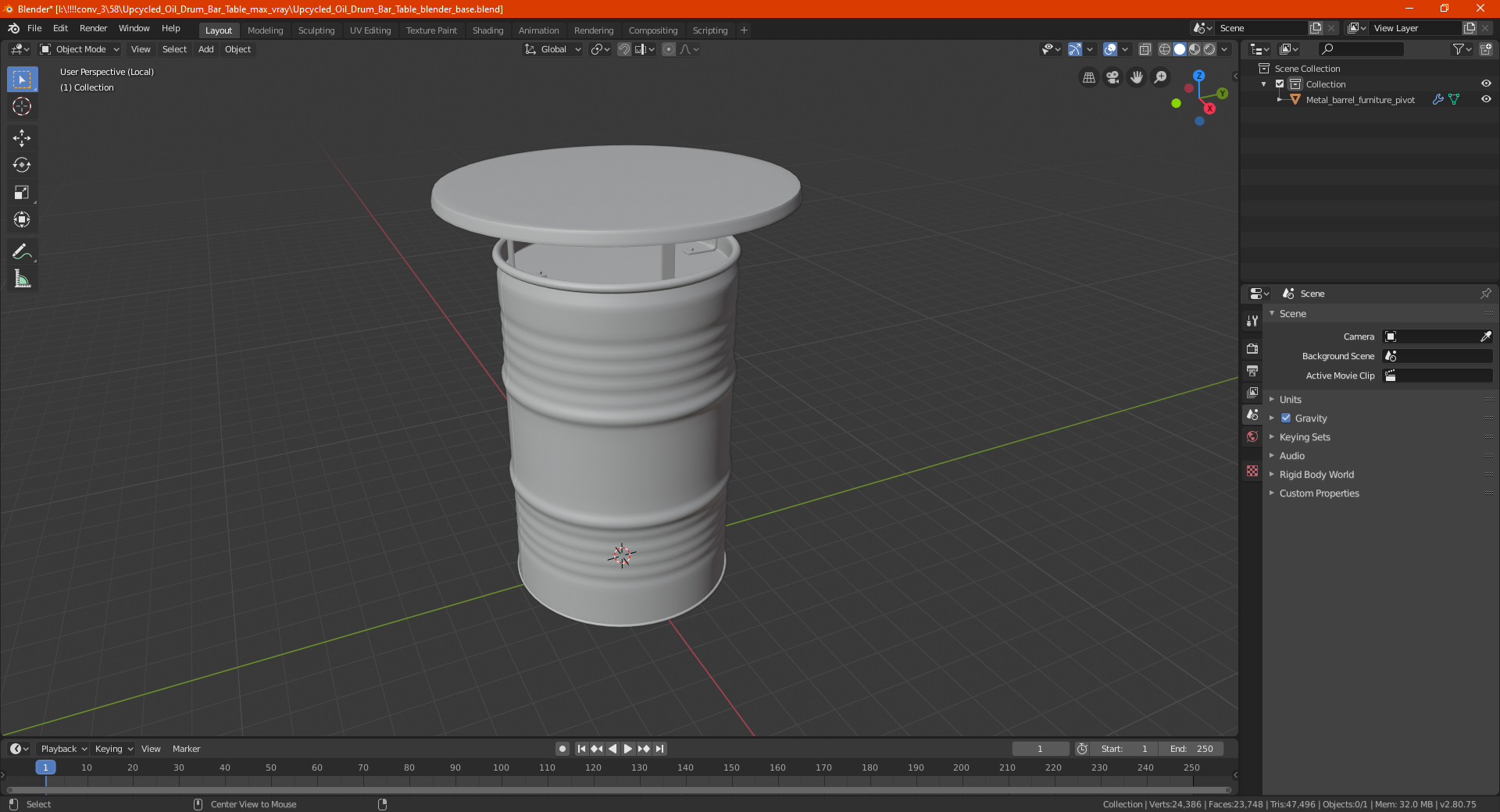Expand Keying Sets panel
This screenshot has width=1500, height=812.
pos(1305,437)
